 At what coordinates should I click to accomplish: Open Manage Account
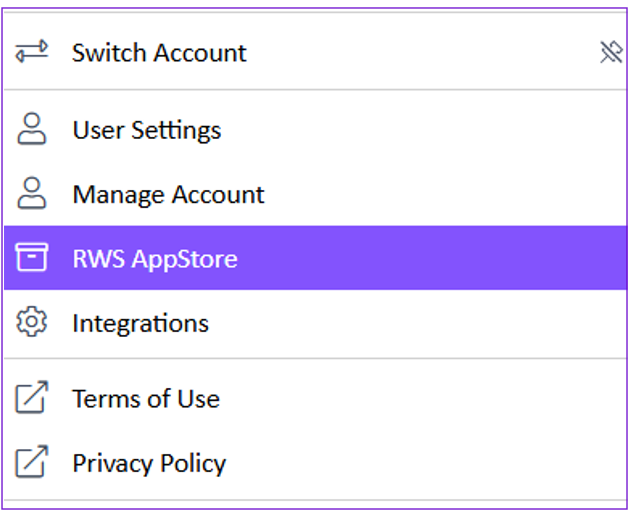tap(315, 194)
